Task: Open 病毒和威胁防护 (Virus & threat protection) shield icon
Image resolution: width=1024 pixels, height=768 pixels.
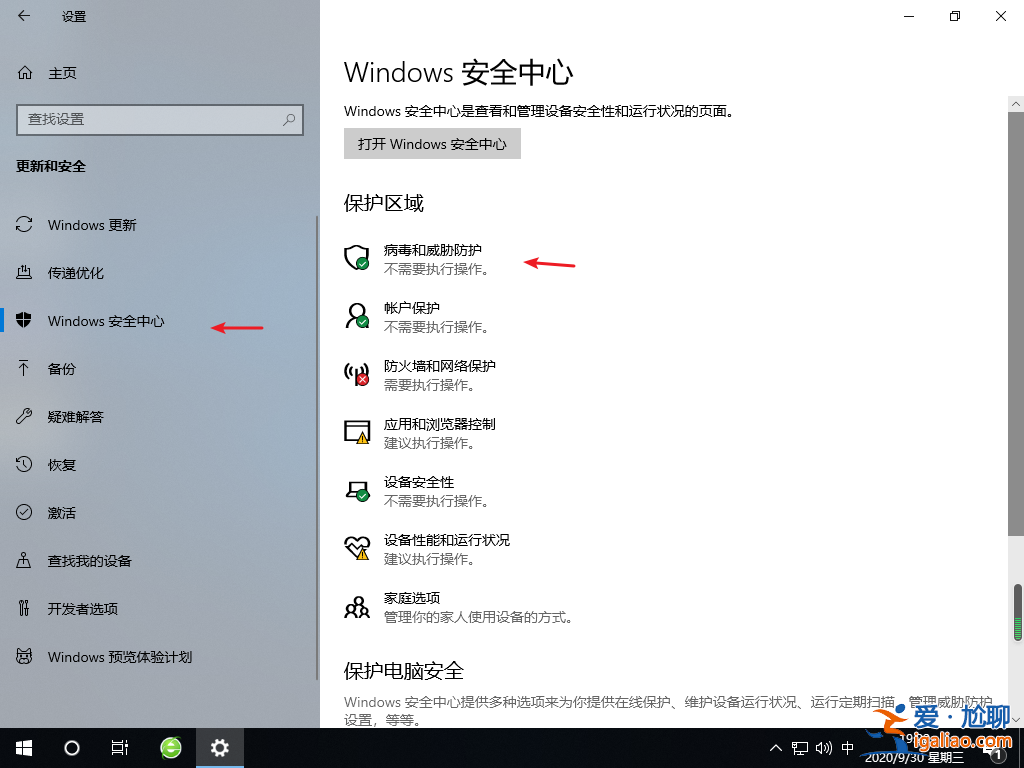Action: pyautogui.click(x=357, y=258)
